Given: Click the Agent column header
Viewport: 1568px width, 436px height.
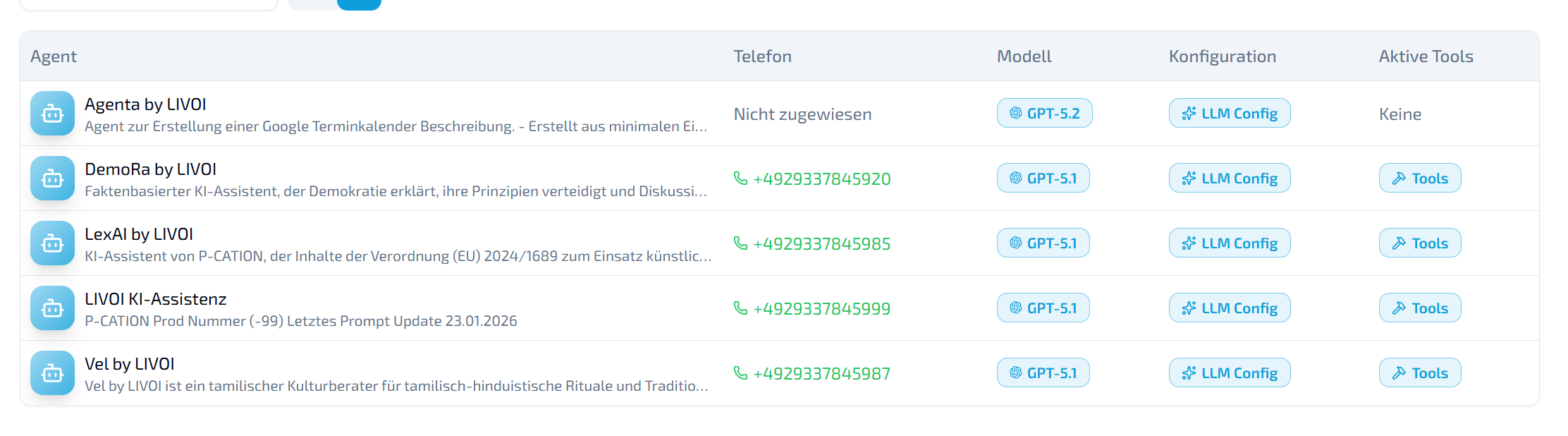Looking at the screenshot, I should coord(54,56).
